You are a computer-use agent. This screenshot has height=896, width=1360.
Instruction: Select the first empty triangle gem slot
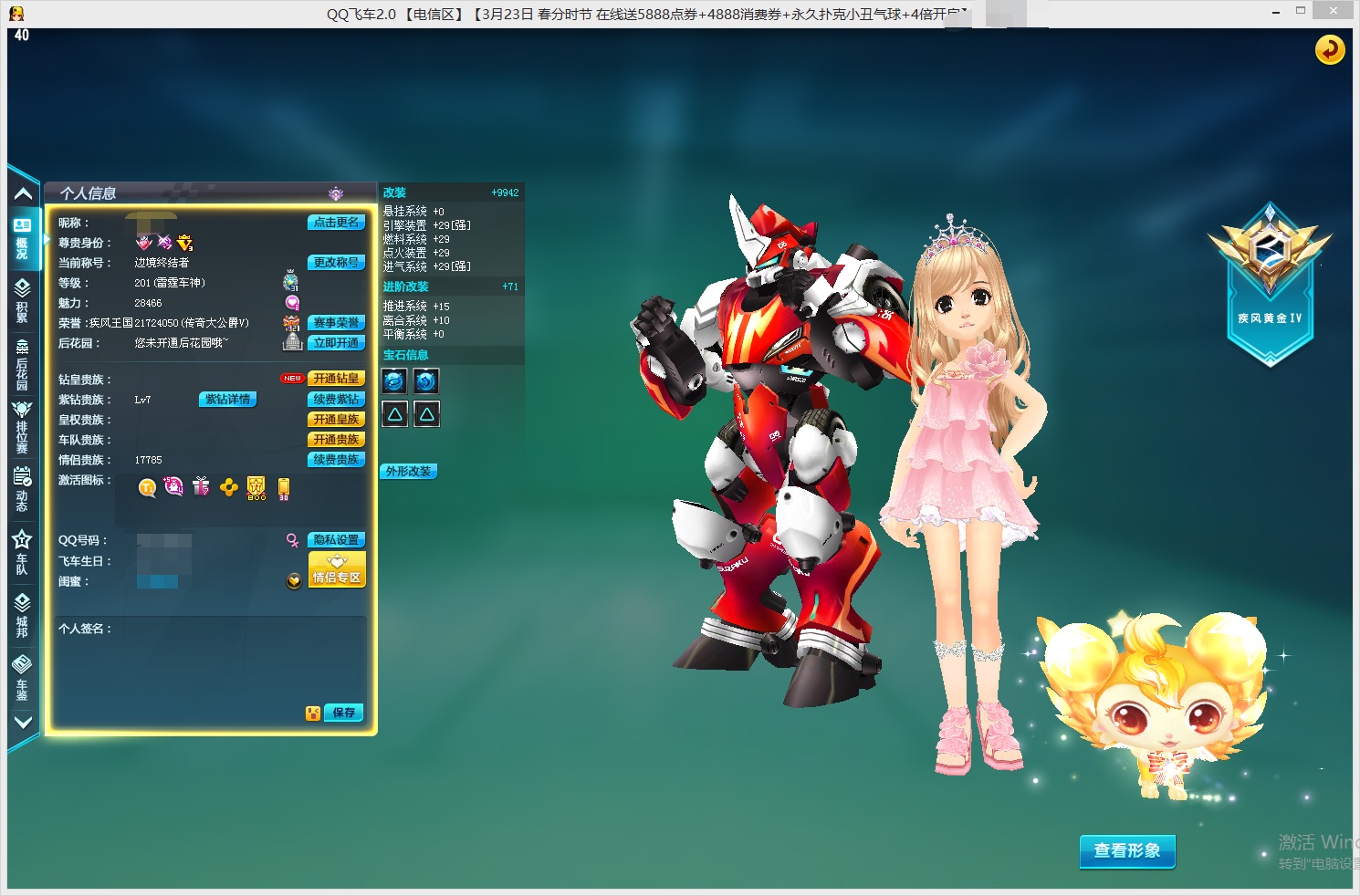point(394,414)
